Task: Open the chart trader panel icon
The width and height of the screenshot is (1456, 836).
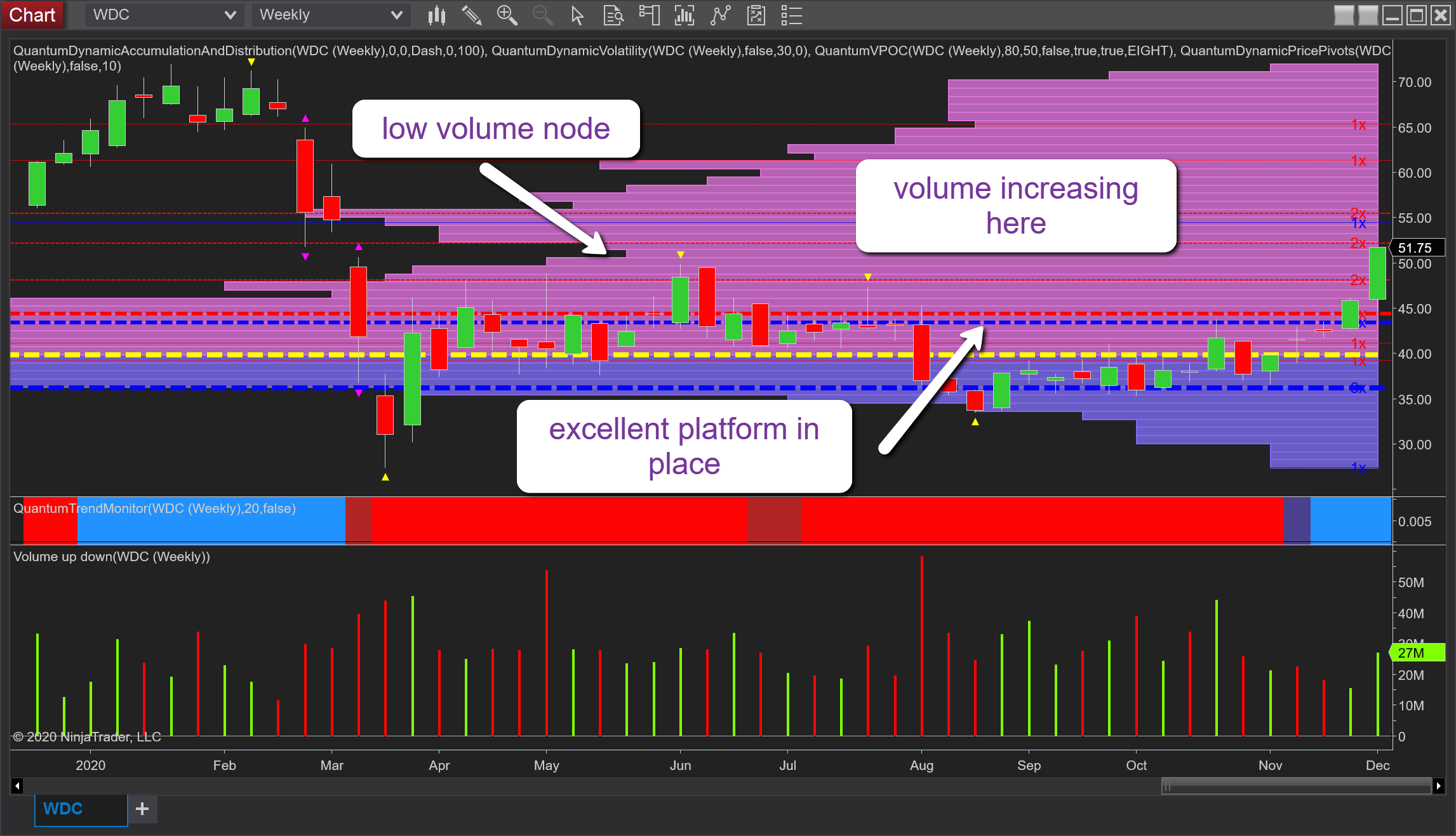Action: [x=649, y=15]
